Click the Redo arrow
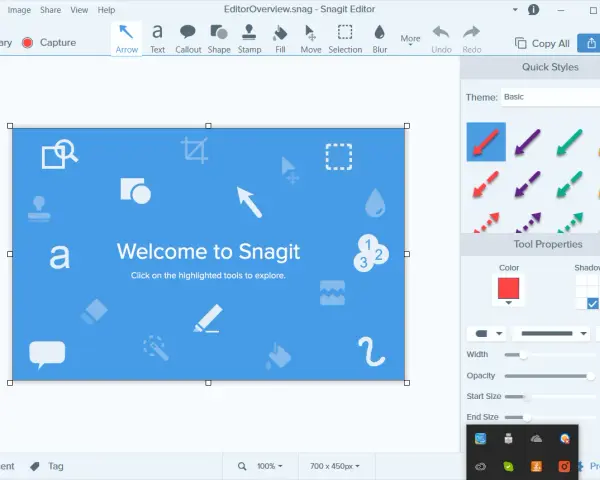600x480 pixels. coord(471,39)
